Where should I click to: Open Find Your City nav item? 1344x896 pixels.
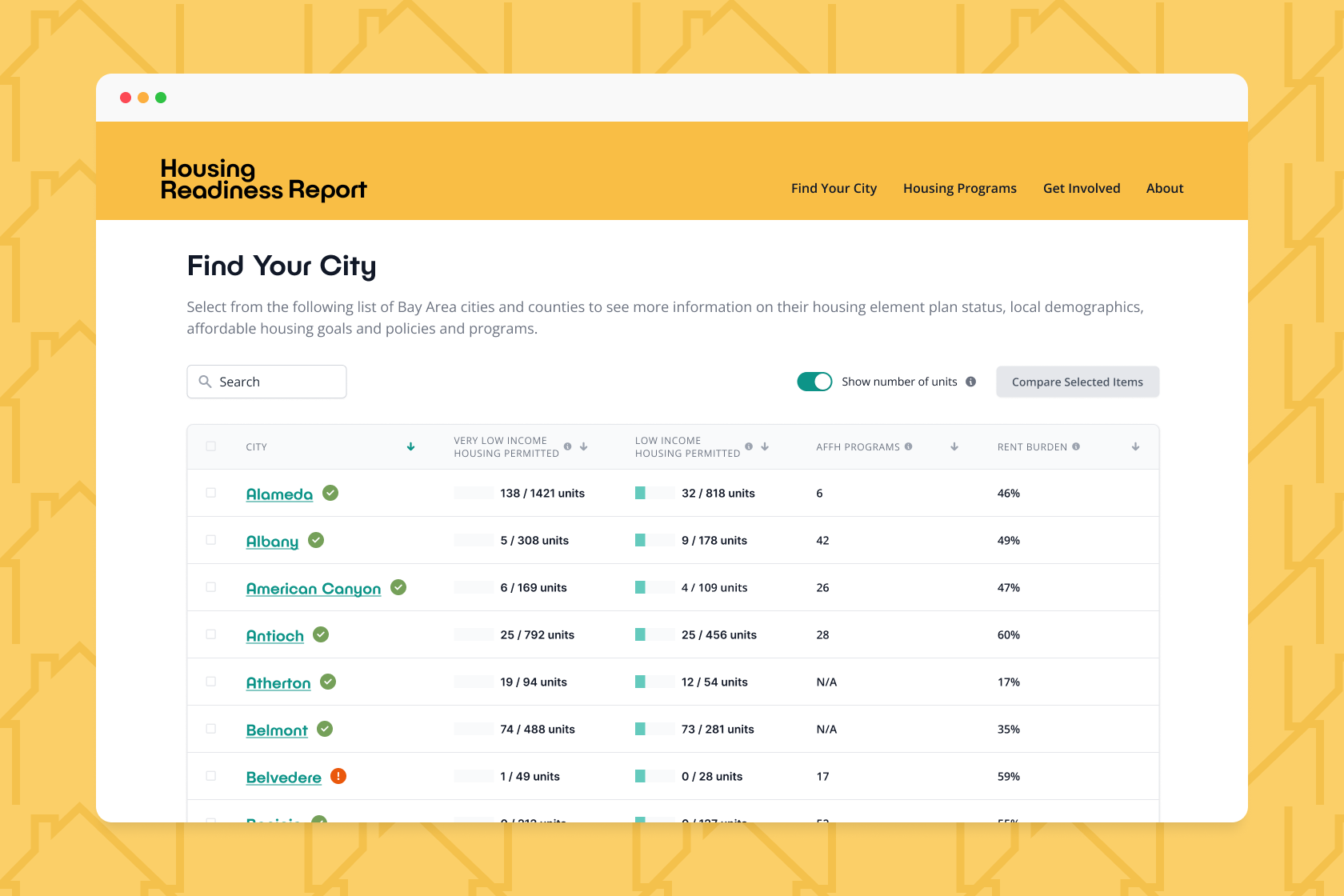tap(834, 188)
